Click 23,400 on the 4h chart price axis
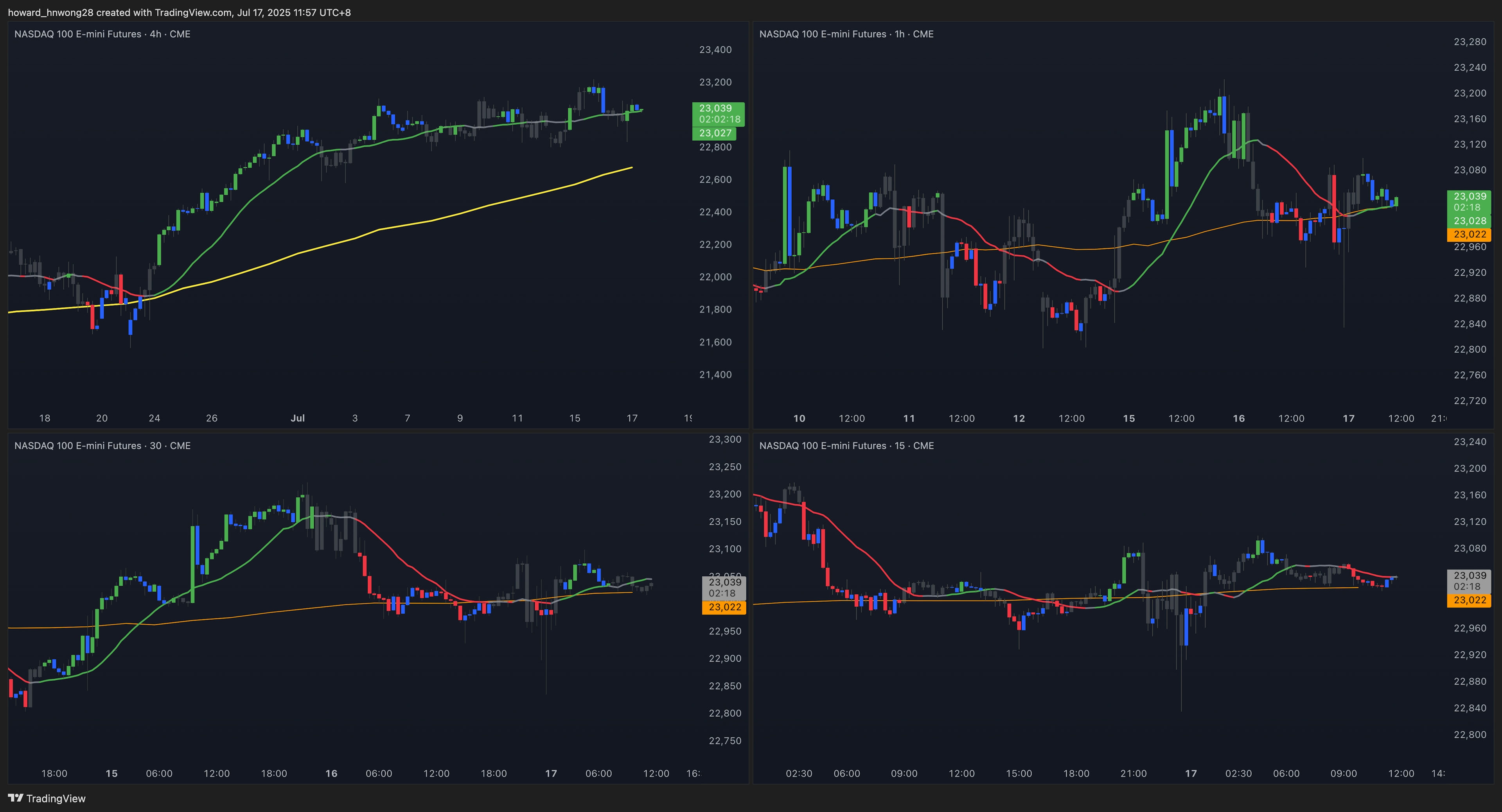This screenshot has width=1502, height=812. click(715, 50)
